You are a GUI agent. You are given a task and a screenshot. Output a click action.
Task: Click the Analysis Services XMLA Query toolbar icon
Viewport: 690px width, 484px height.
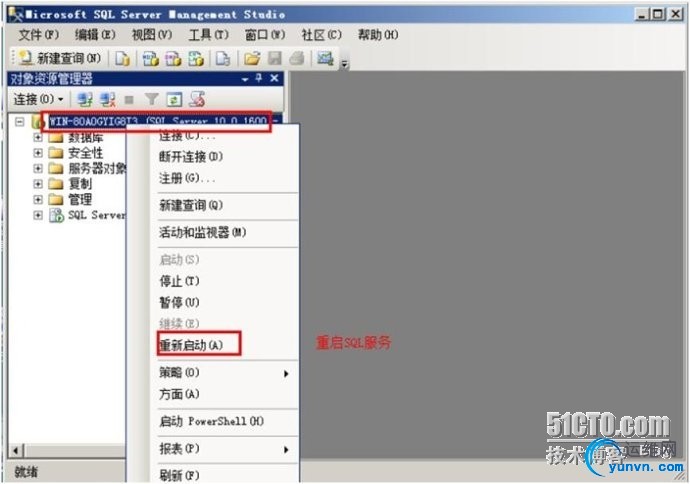196,58
